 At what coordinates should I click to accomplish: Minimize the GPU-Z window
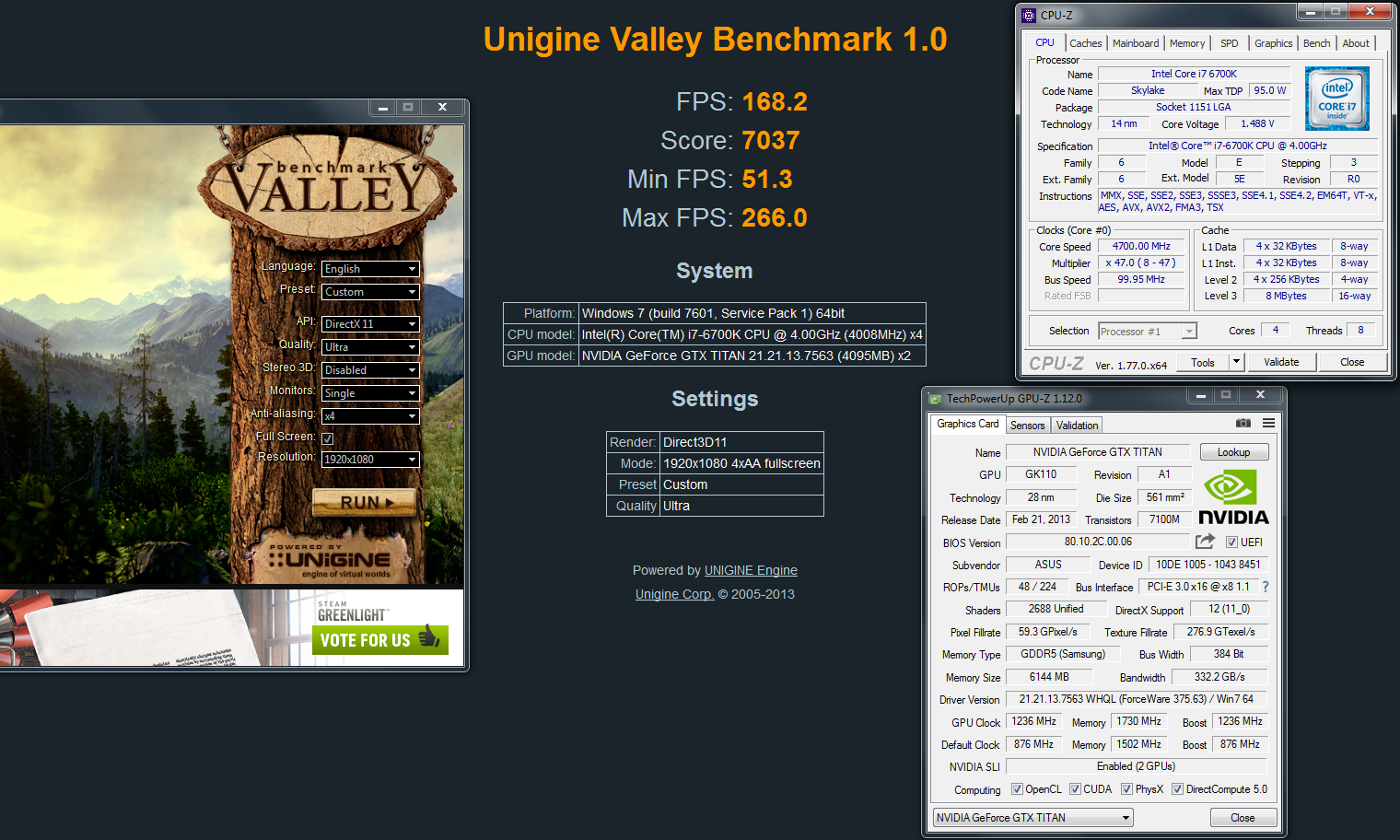coord(1200,395)
